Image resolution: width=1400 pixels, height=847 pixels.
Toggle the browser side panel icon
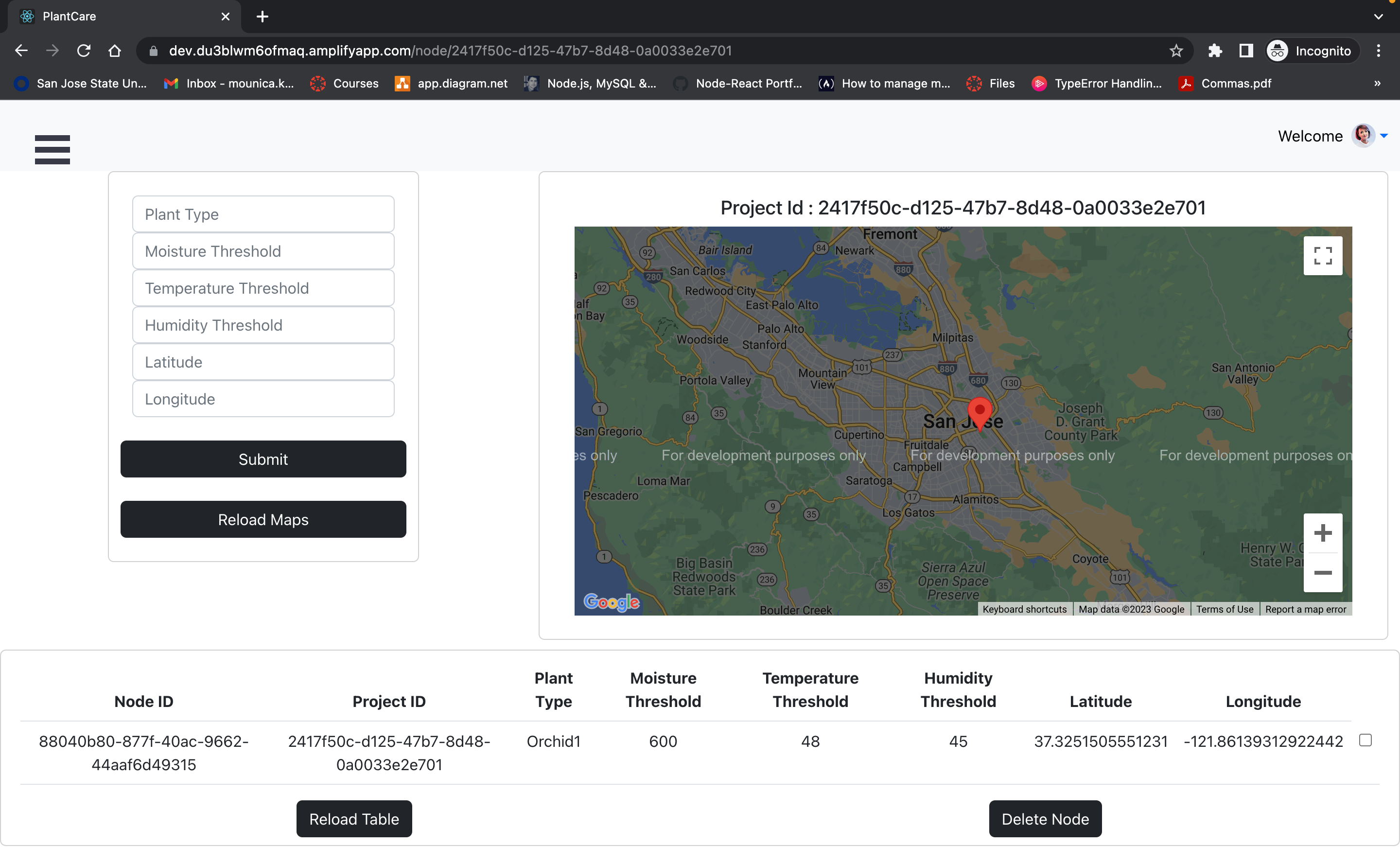tap(1245, 51)
